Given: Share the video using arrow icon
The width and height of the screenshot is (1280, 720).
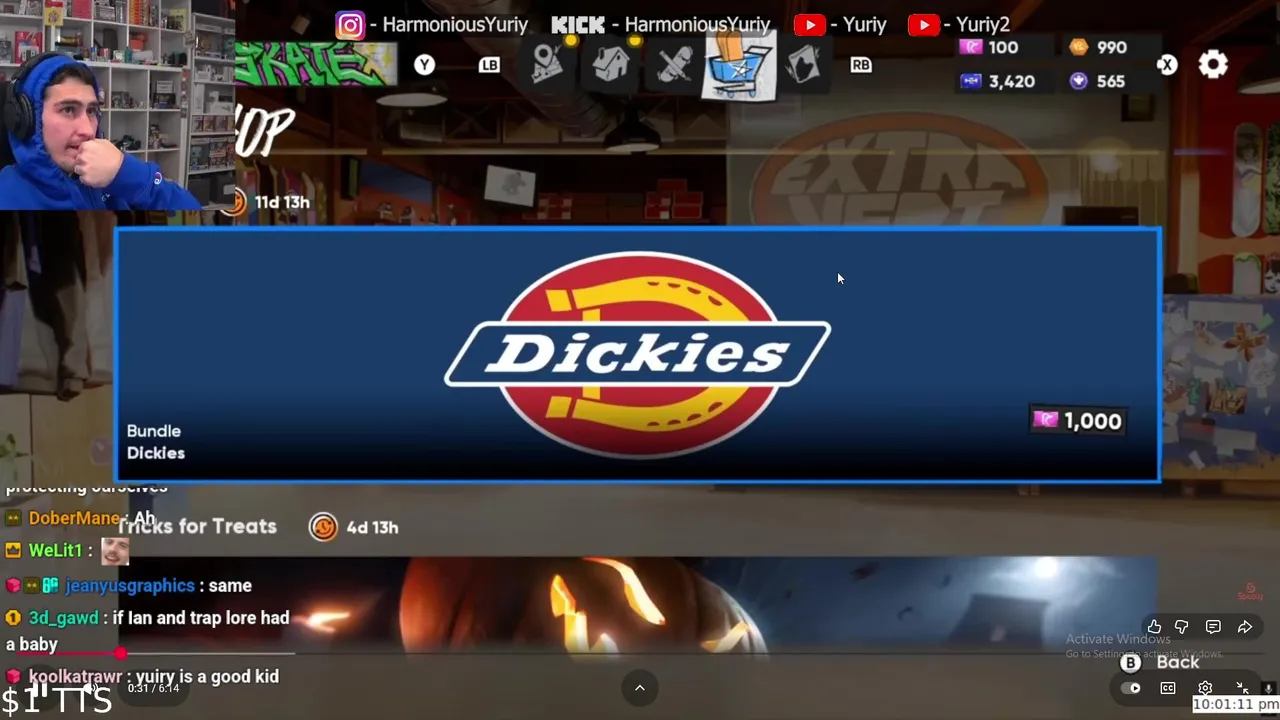Looking at the screenshot, I should pyautogui.click(x=1245, y=627).
